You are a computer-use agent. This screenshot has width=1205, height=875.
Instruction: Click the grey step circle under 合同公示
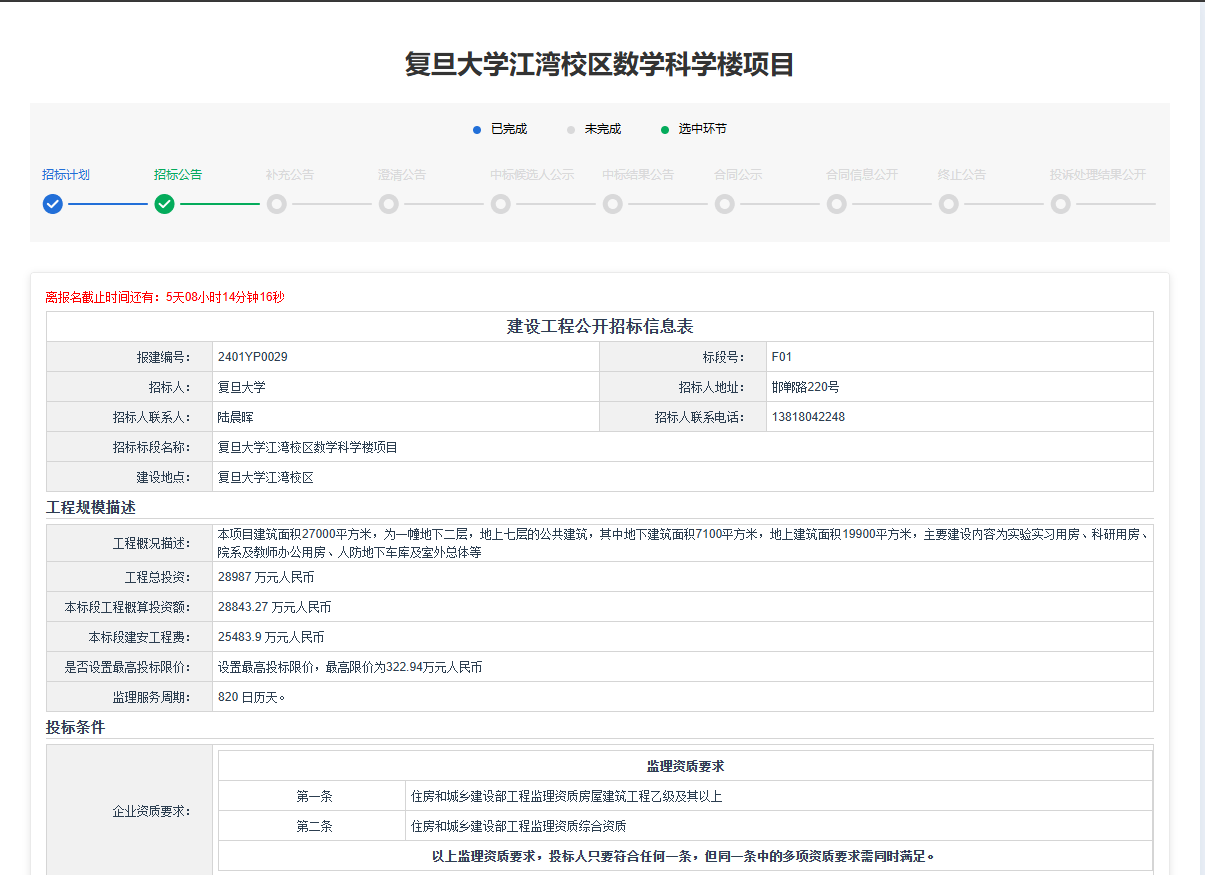(x=725, y=204)
